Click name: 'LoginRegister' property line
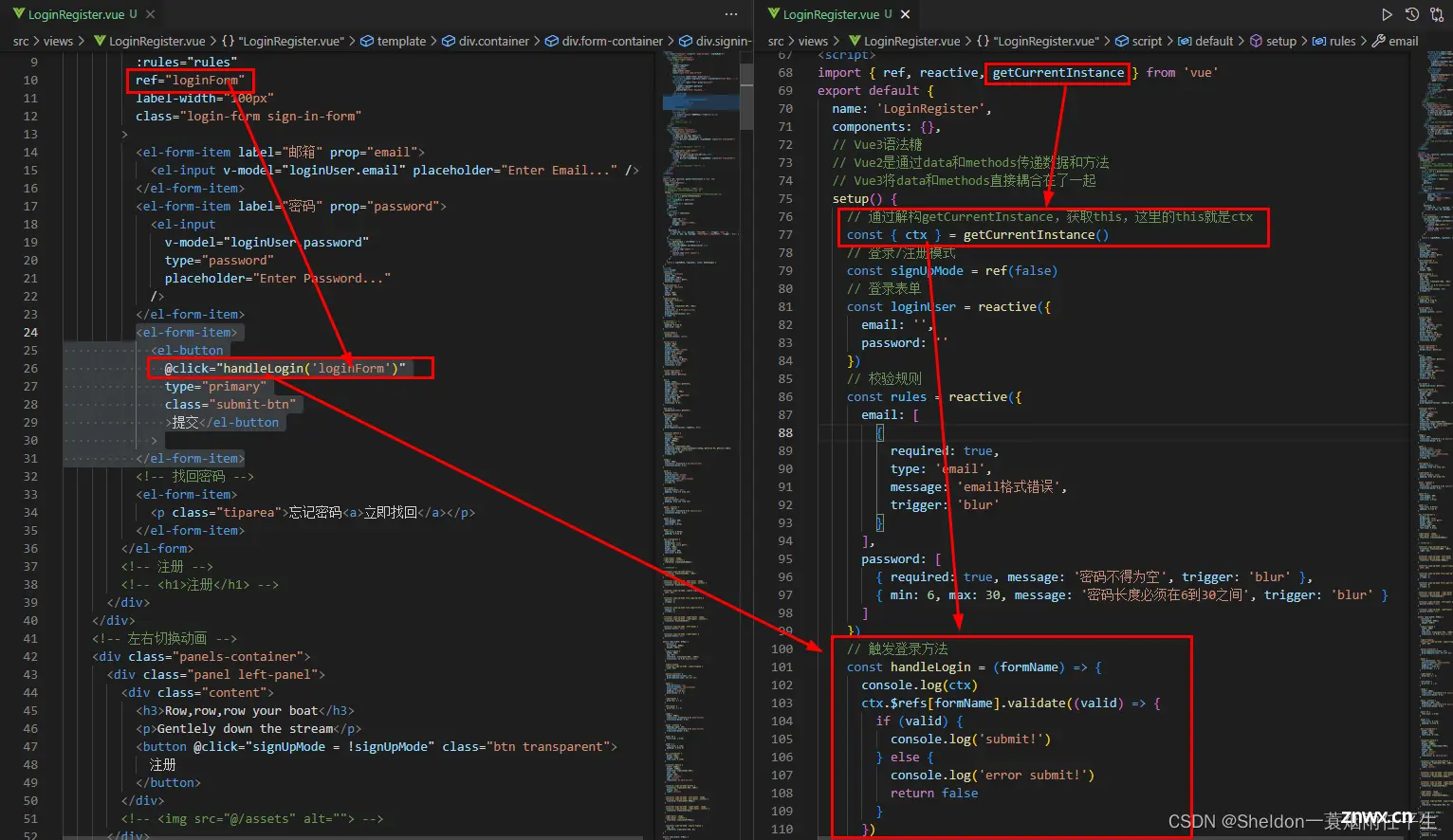This screenshot has height=840, width=1453. [x=911, y=109]
